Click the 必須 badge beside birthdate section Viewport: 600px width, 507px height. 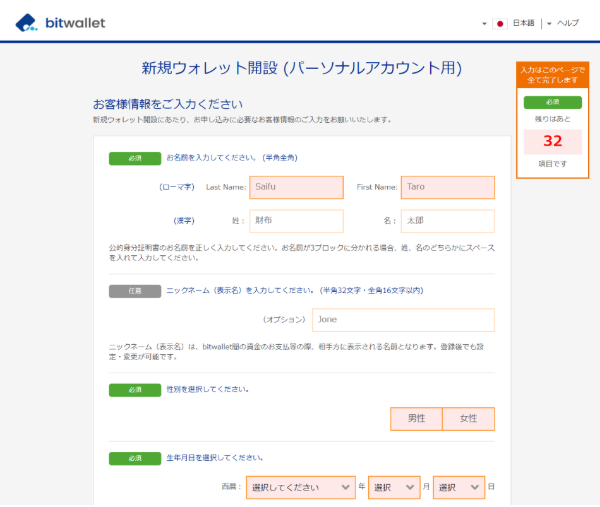[134, 458]
